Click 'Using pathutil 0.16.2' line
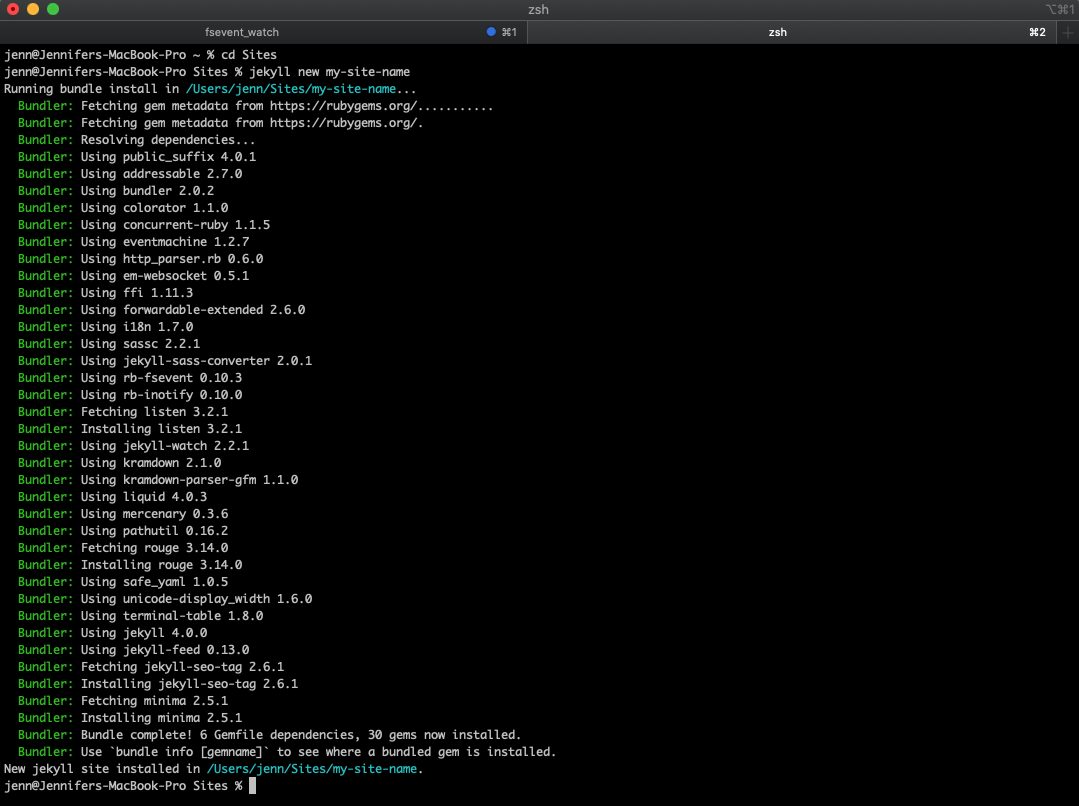 pos(154,531)
